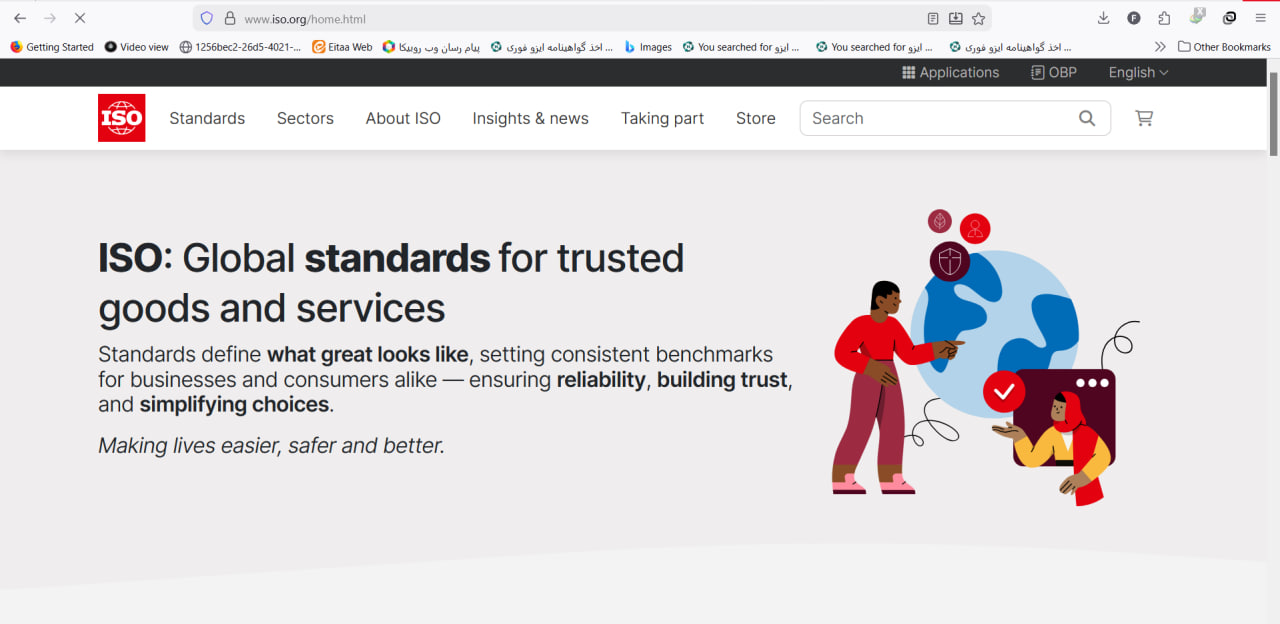Go to the Store link
1280x624 pixels.
coord(755,118)
